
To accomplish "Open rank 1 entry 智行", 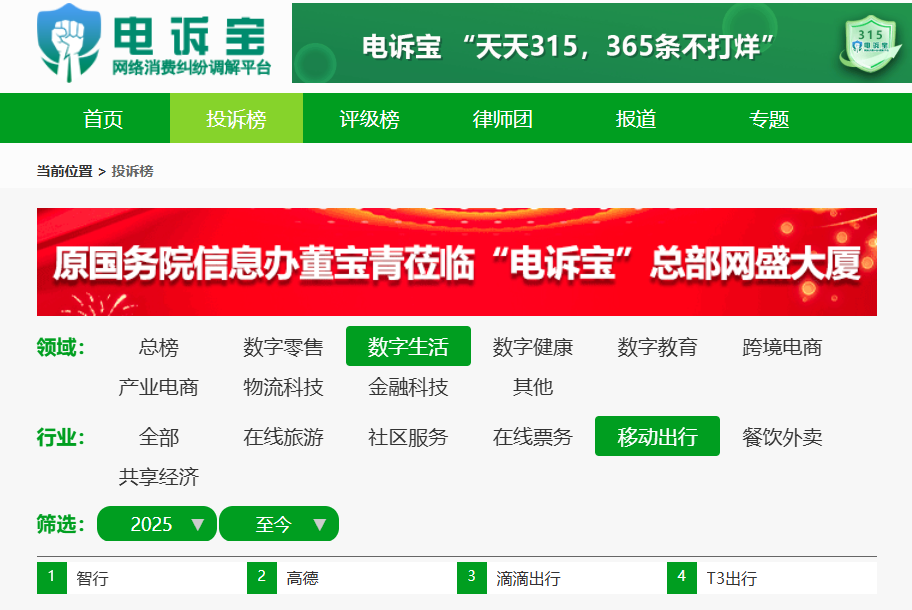I will click(x=92, y=578).
